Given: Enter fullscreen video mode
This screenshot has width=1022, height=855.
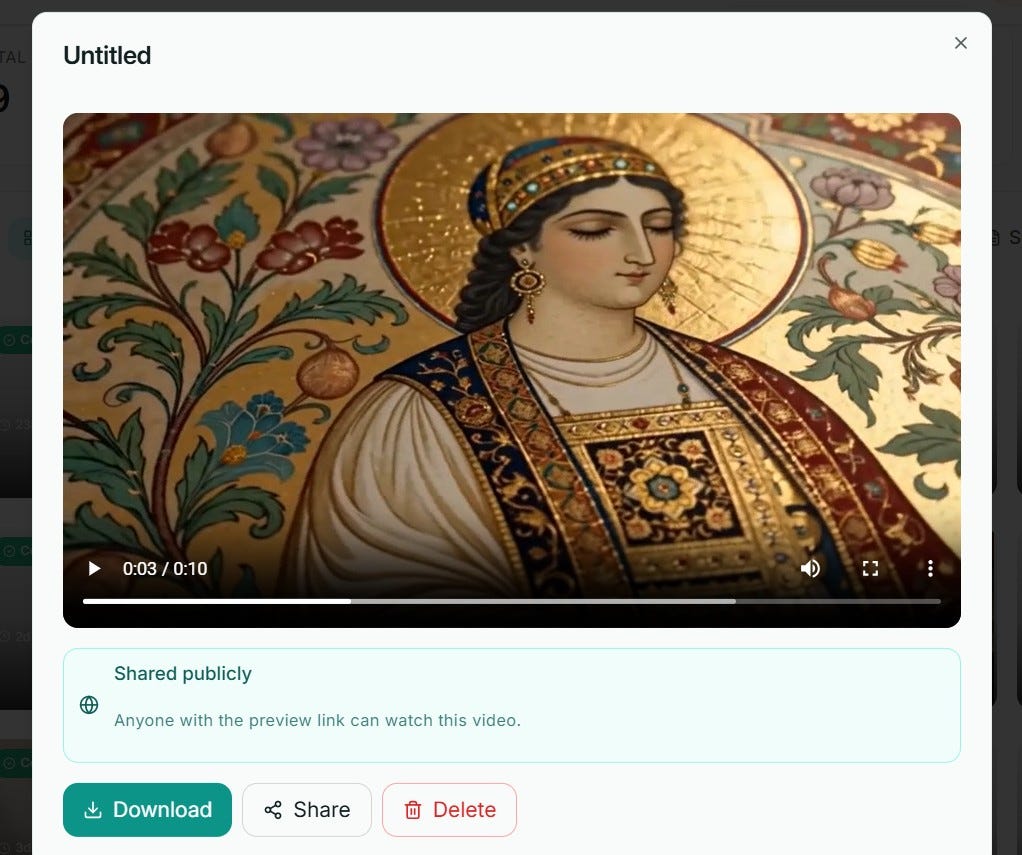Looking at the screenshot, I should point(870,569).
